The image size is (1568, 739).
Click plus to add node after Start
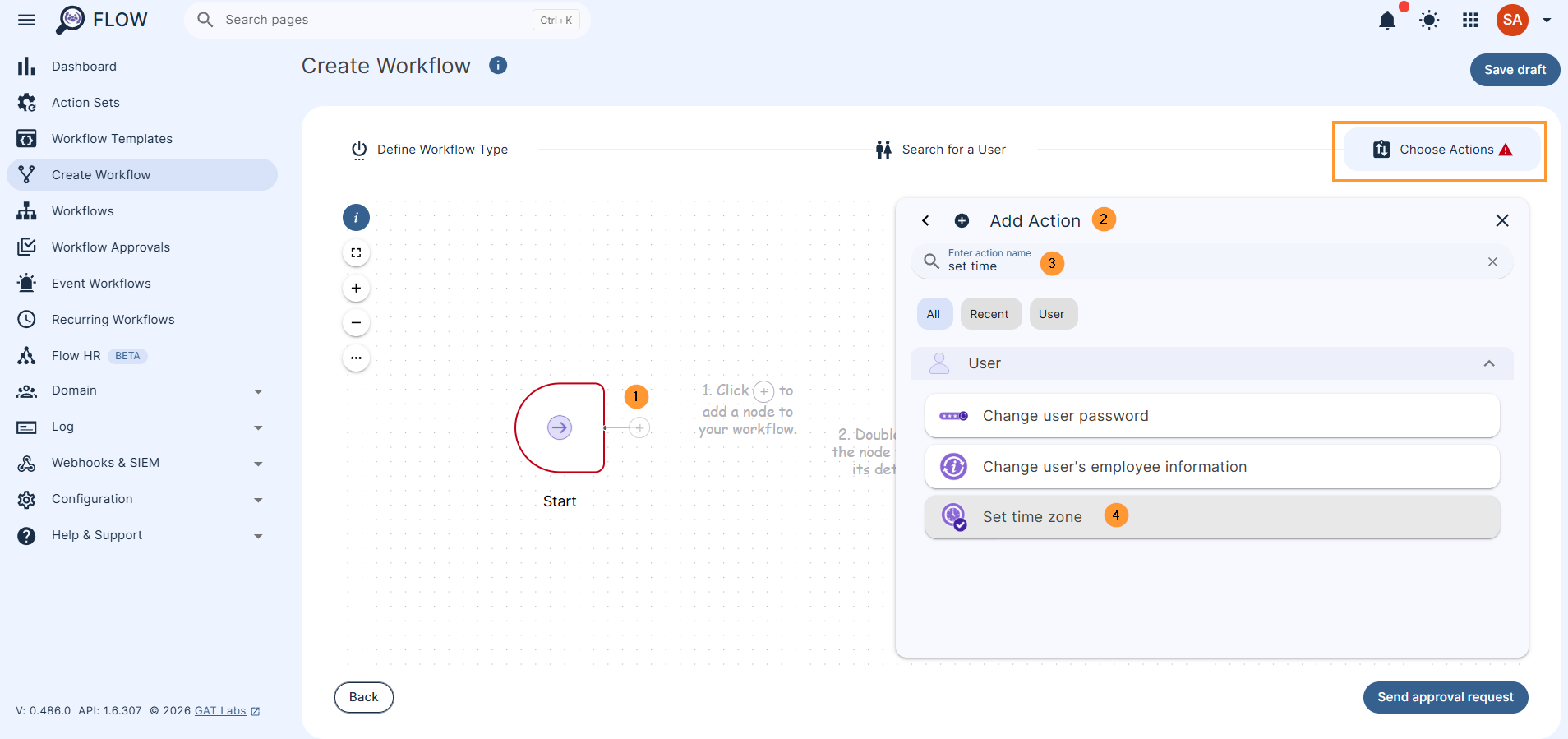pos(639,427)
